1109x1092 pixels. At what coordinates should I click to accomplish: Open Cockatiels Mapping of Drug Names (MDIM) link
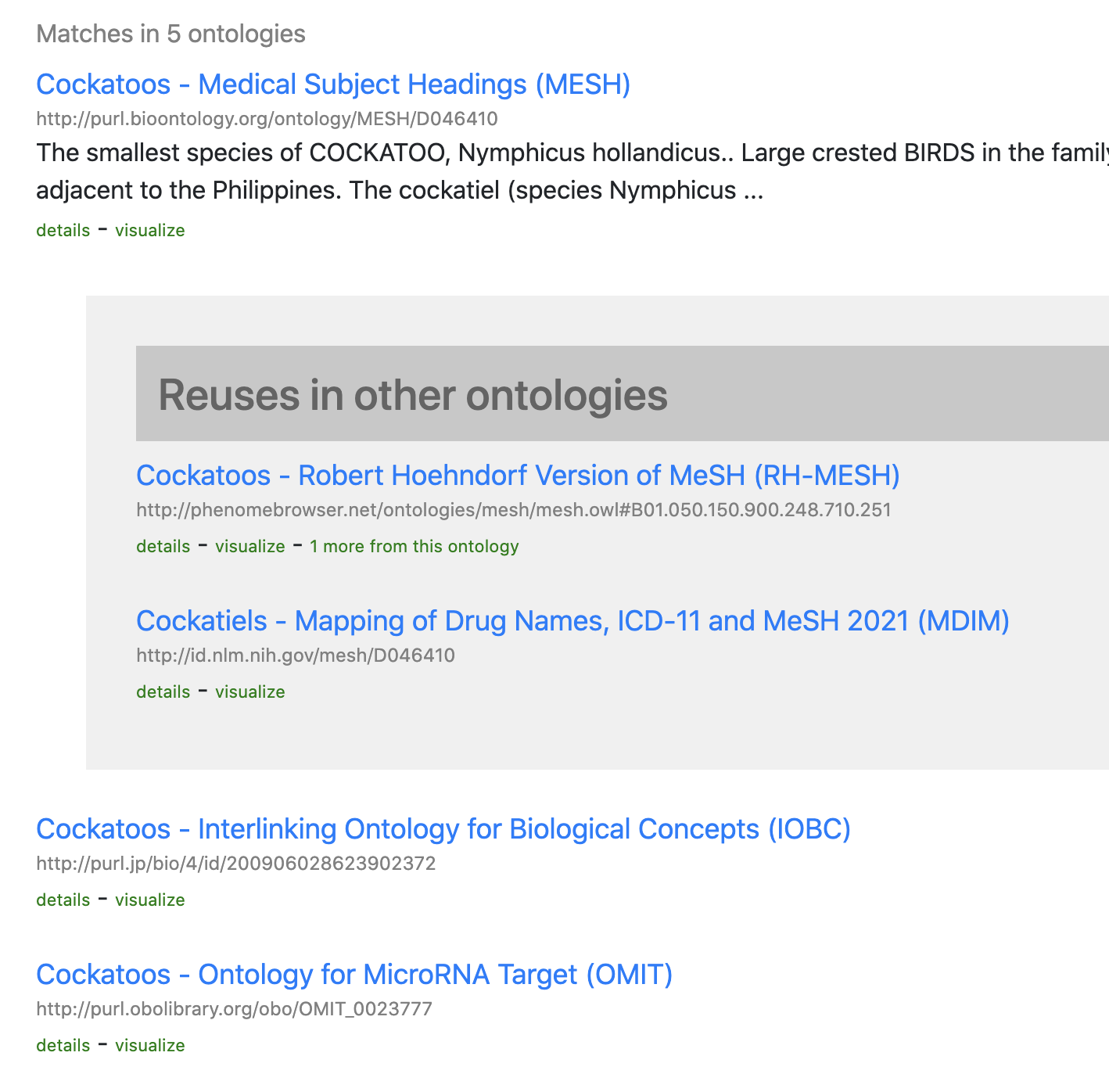click(x=572, y=621)
